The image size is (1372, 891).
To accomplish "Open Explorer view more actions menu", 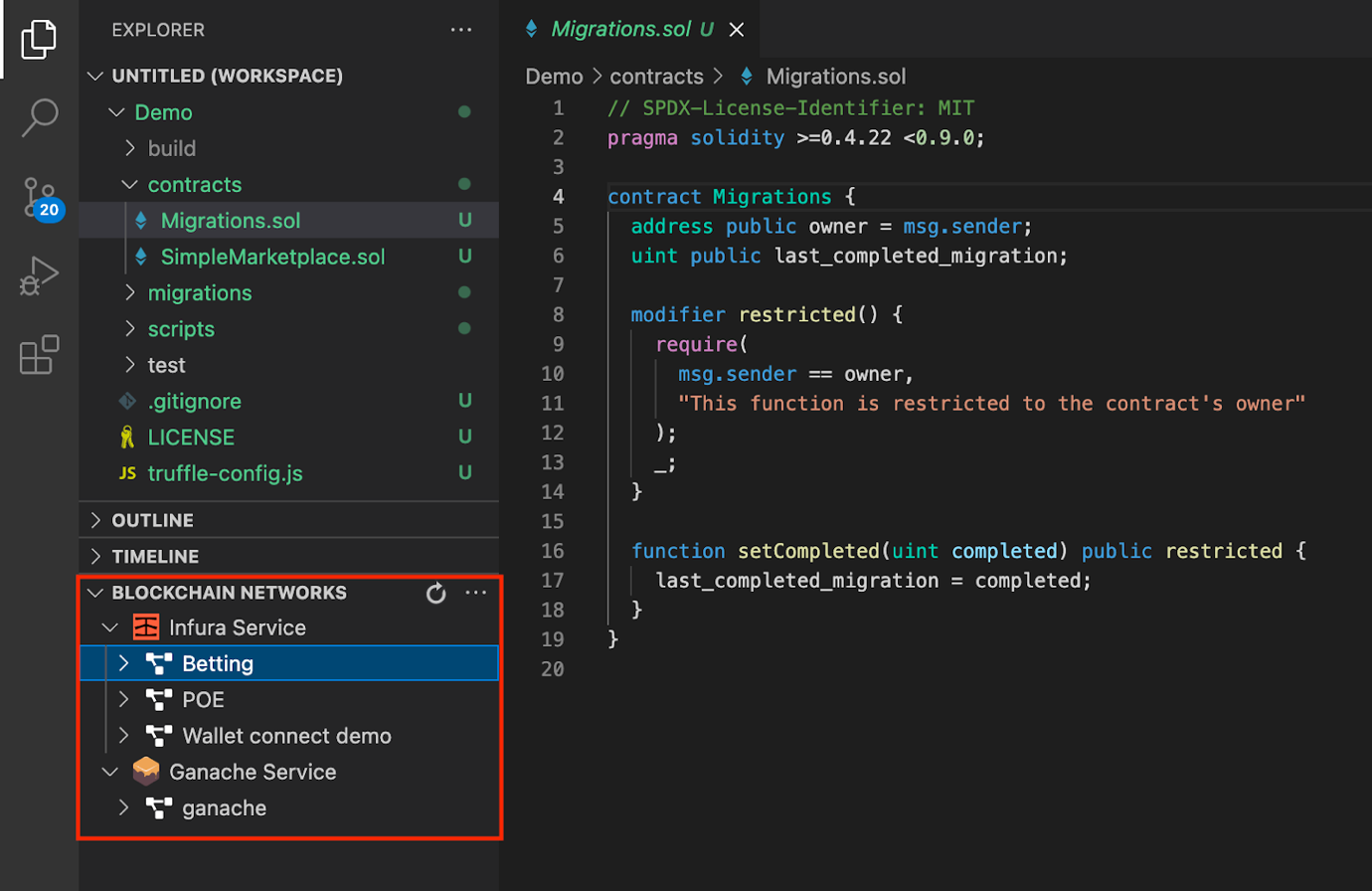I will [x=461, y=30].
